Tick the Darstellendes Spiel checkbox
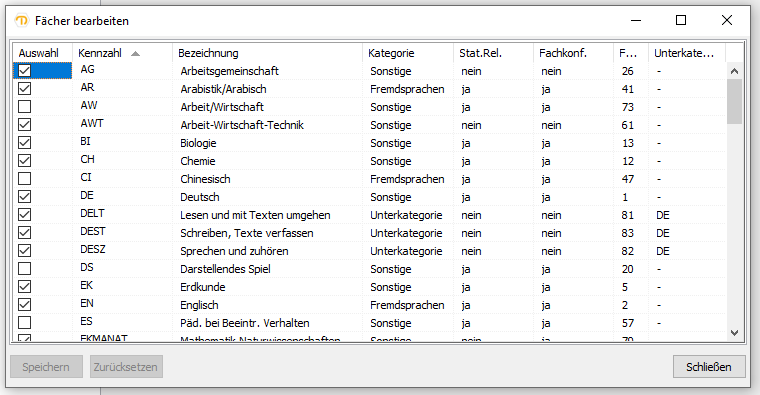Image resolution: width=760 pixels, height=395 pixels. pos(24,269)
